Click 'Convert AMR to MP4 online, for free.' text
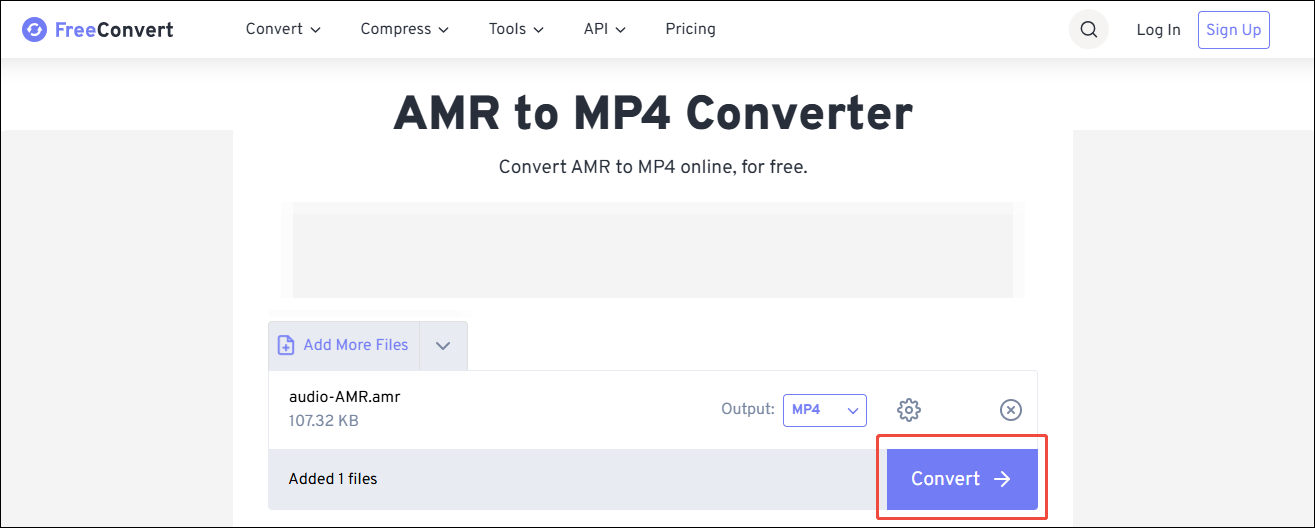Image resolution: width=1315 pixels, height=528 pixels. click(653, 167)
